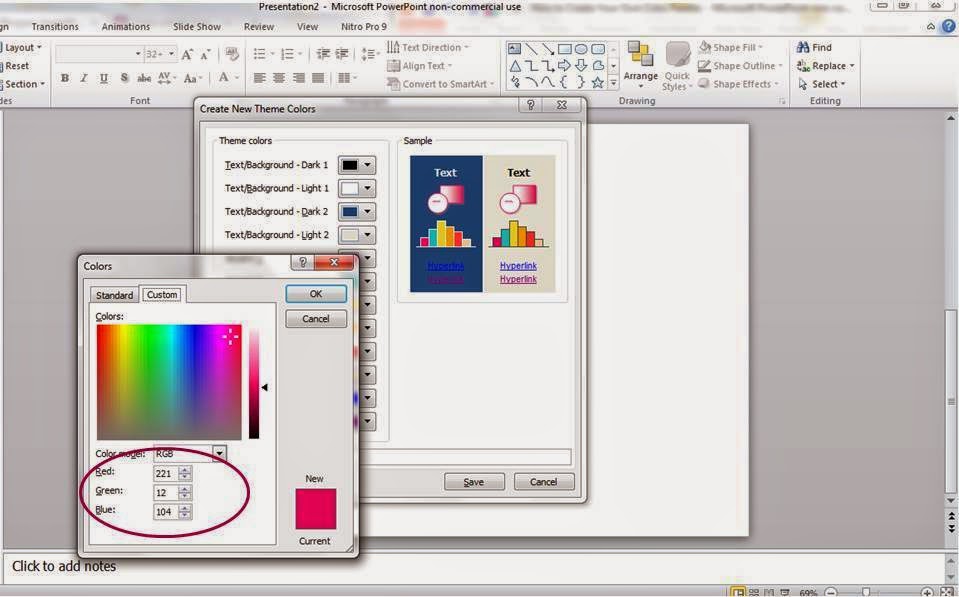Image resolution: width=959 pixels, height=597 pixels.
Task: Open the Color model dropdown
Action: tap(218, 453)
